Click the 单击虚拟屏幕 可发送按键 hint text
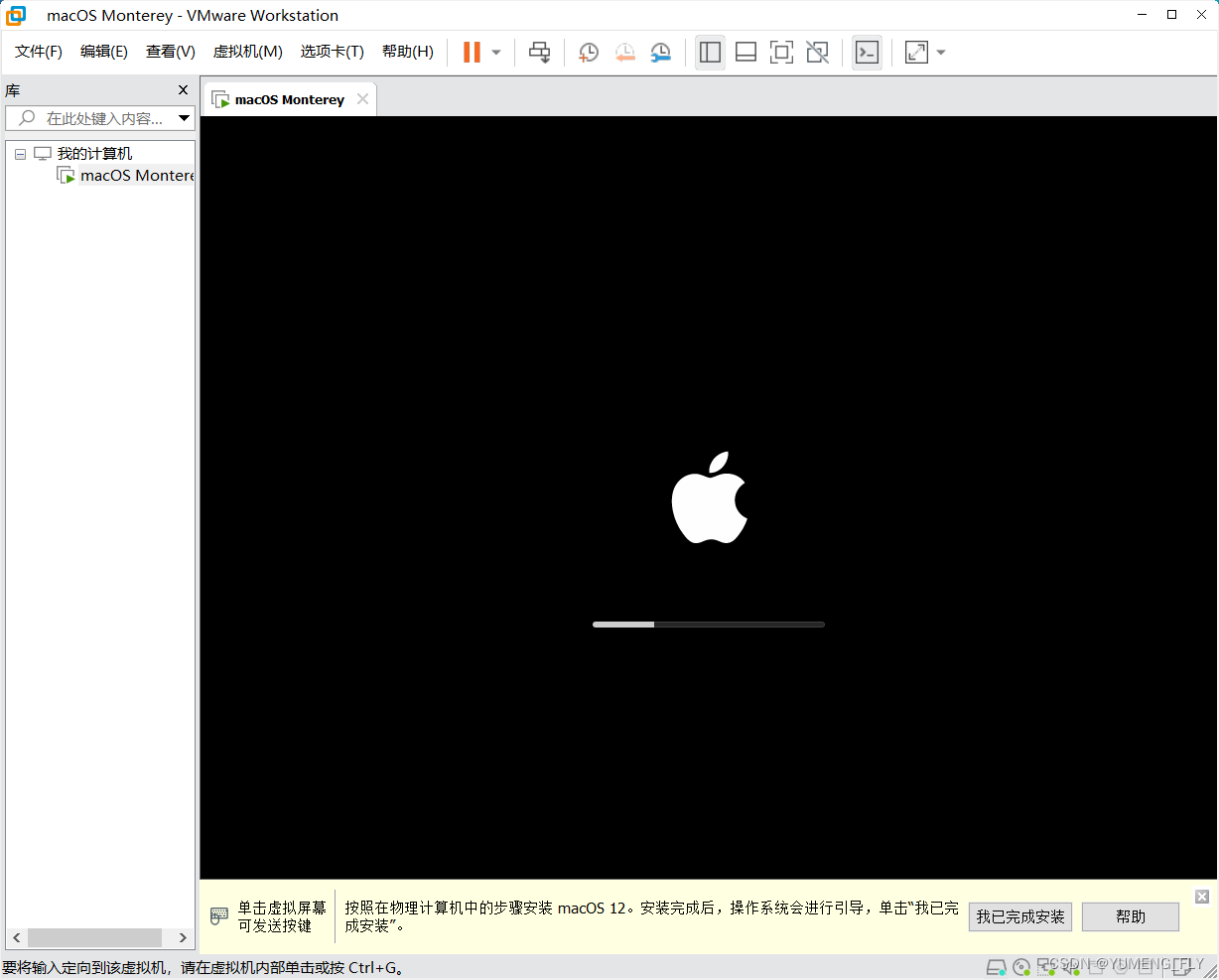This screenshot has height=980, width=1219. click(x=282, y=916)
